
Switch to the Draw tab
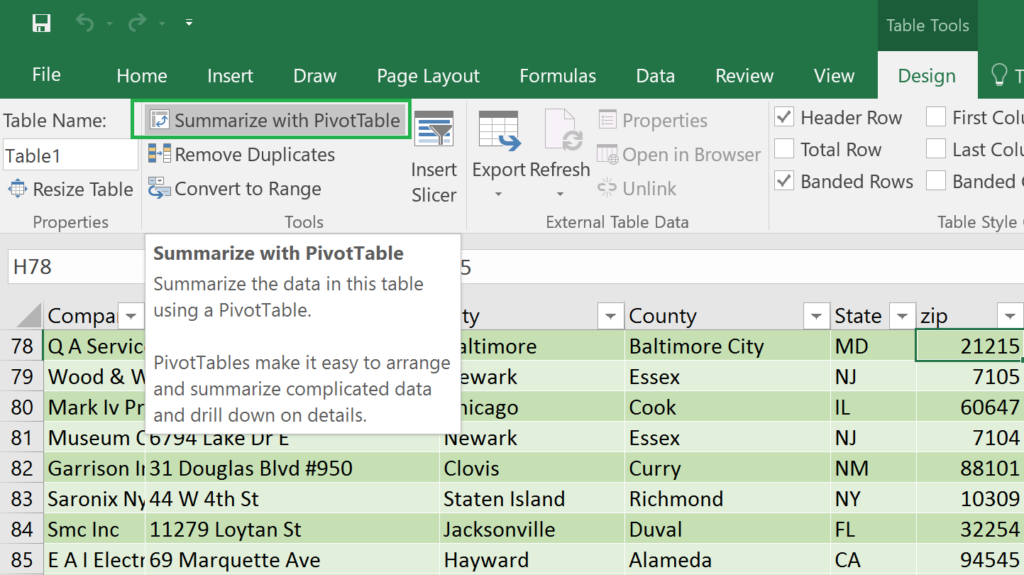click(x=315, y=76)
